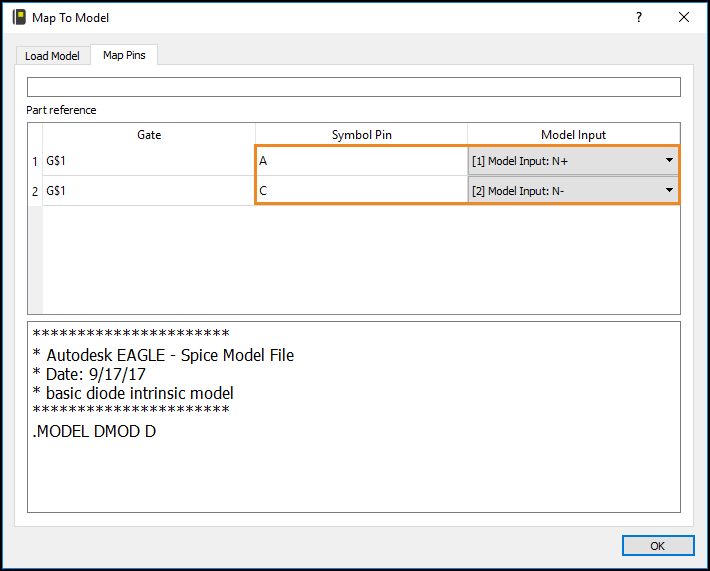The image size is (710, 571).
Task: Click the .MODEL DMOD D line in the Spice text
Action: 94,431
